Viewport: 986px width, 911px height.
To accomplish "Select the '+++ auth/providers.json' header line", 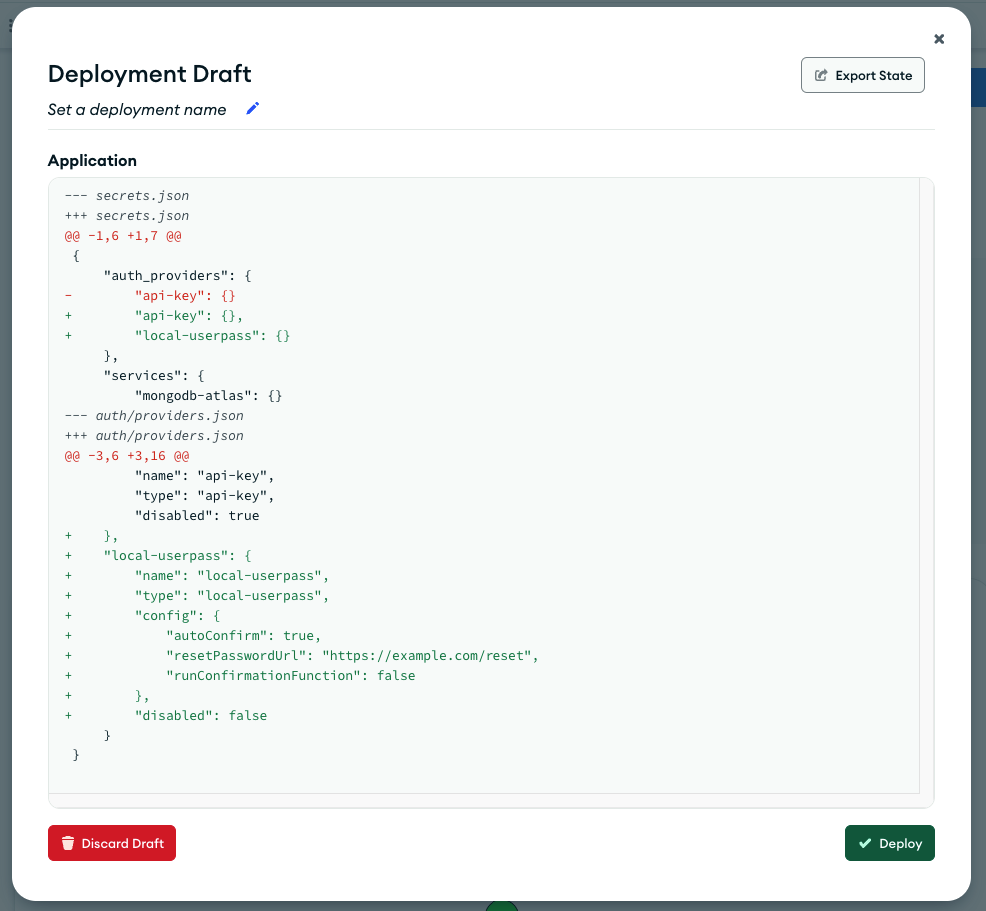I will pyautogui.click(x=154, y=436).
